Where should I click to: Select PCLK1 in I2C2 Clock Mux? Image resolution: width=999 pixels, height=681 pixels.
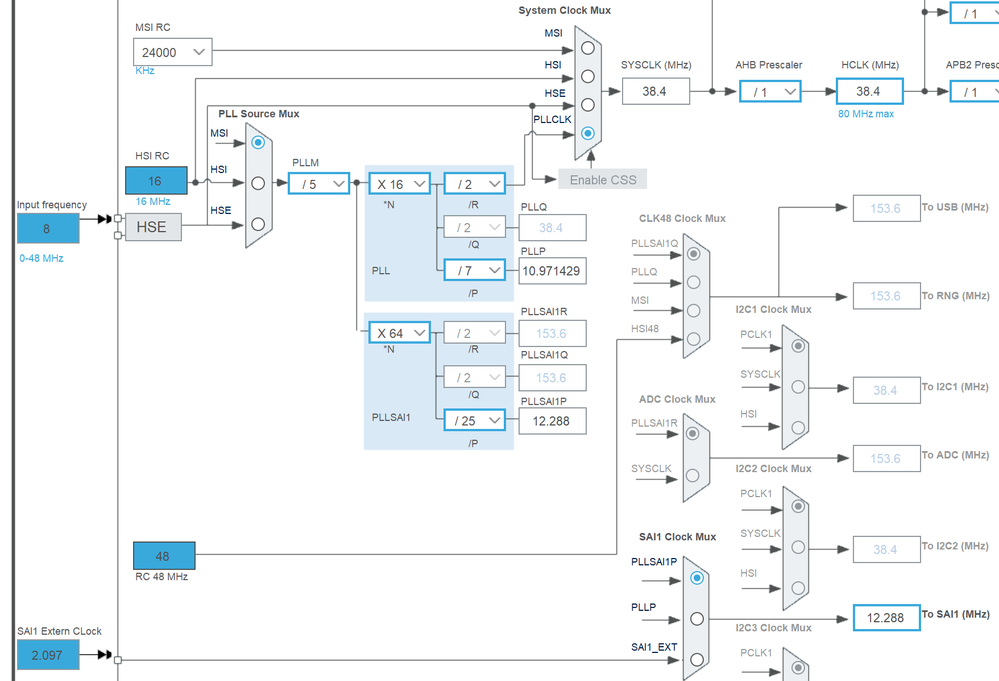click(798, 506)
